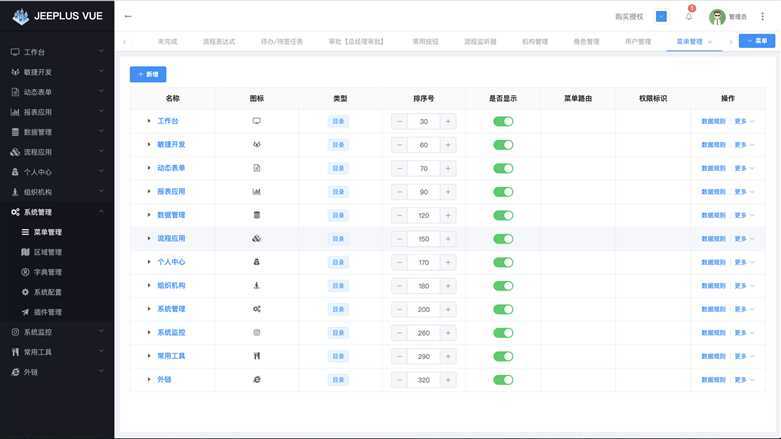Open notifications via the bell icon
781x439 pixels.
[x=689, y=16]
